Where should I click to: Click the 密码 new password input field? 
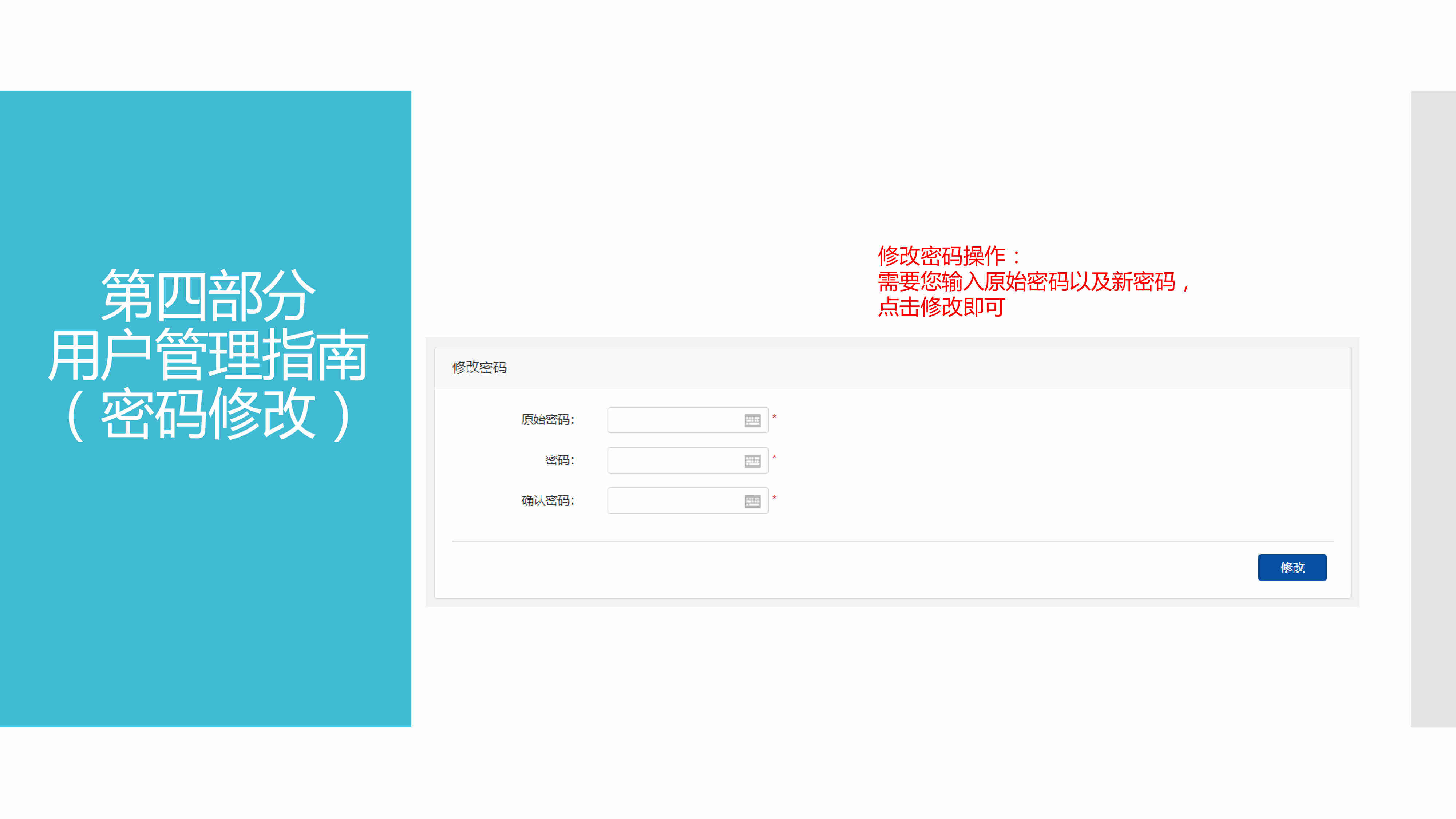point(687,460)
